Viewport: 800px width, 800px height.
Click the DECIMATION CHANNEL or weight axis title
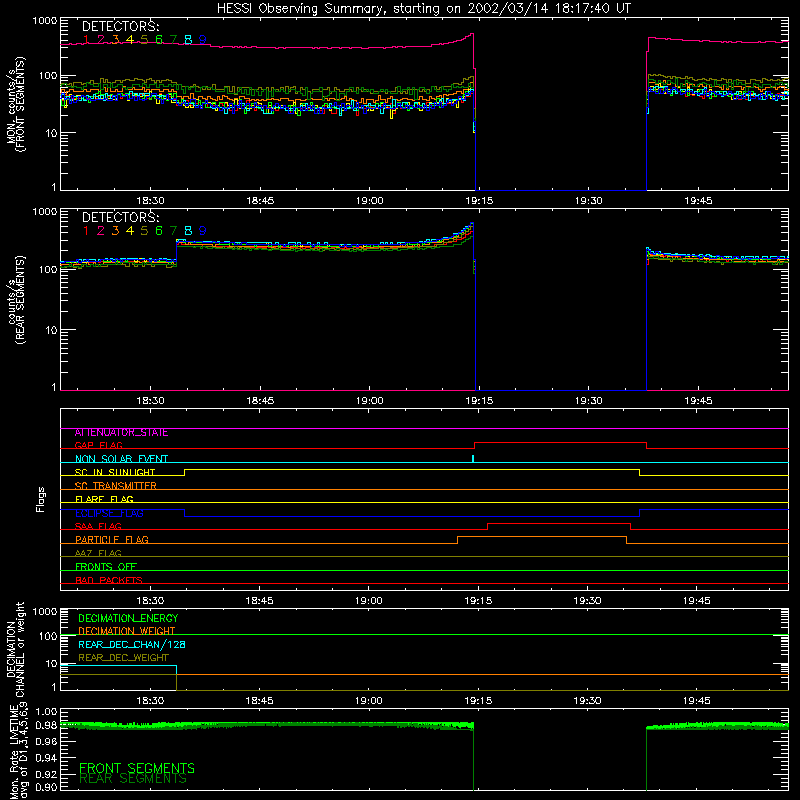click(15, 649)
